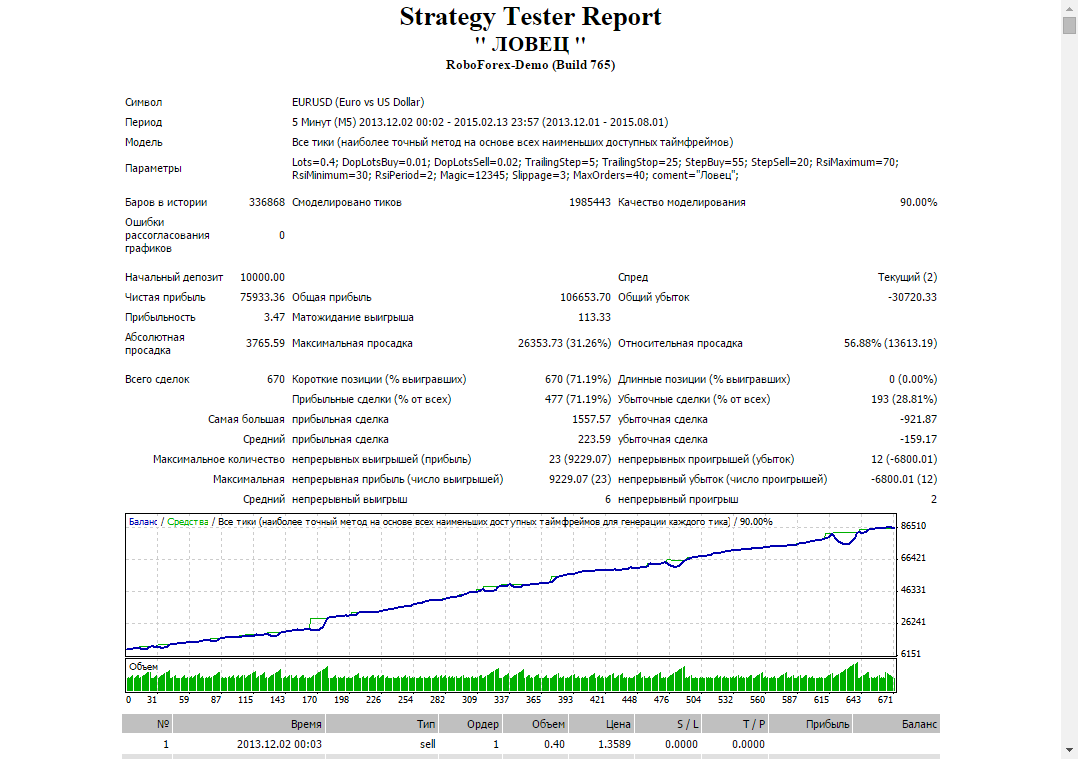Click the Объем volume histogram

click(x=511, y=676)
